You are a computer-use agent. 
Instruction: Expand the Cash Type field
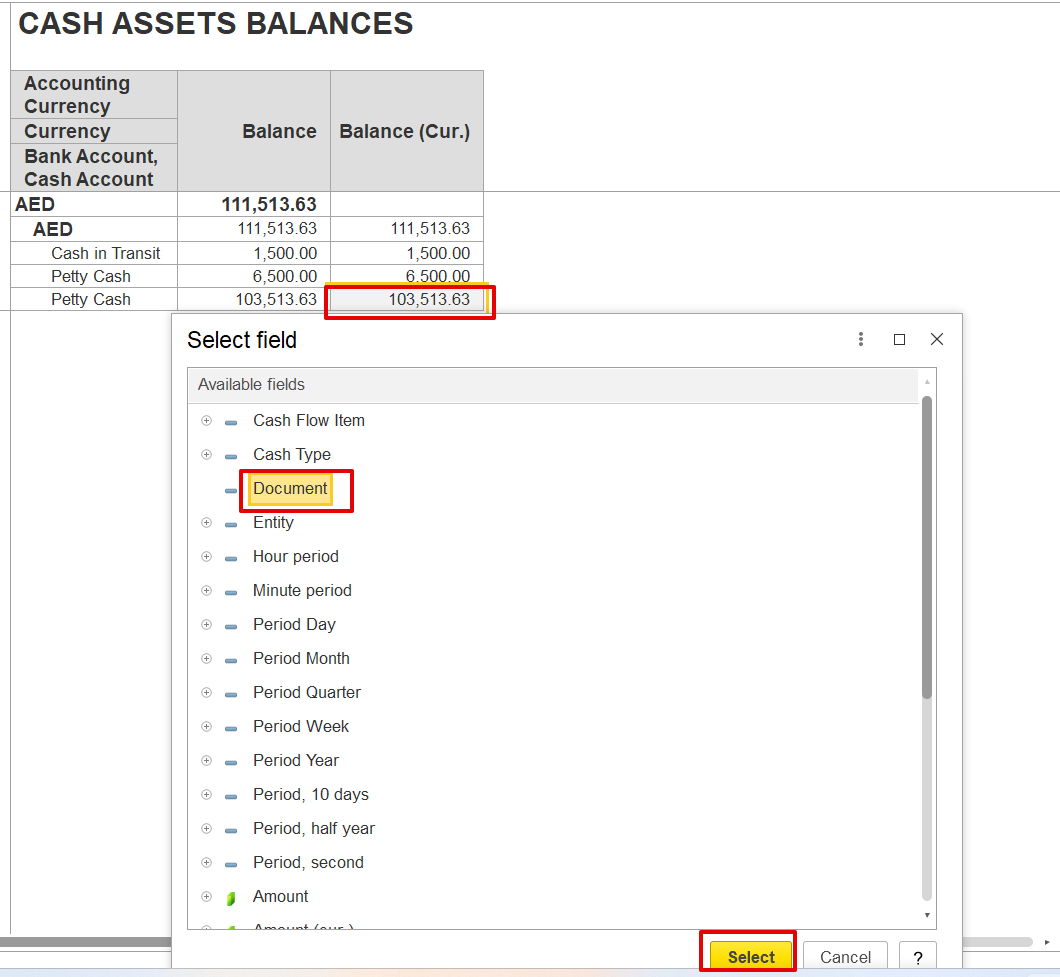[x=207, y=455]
